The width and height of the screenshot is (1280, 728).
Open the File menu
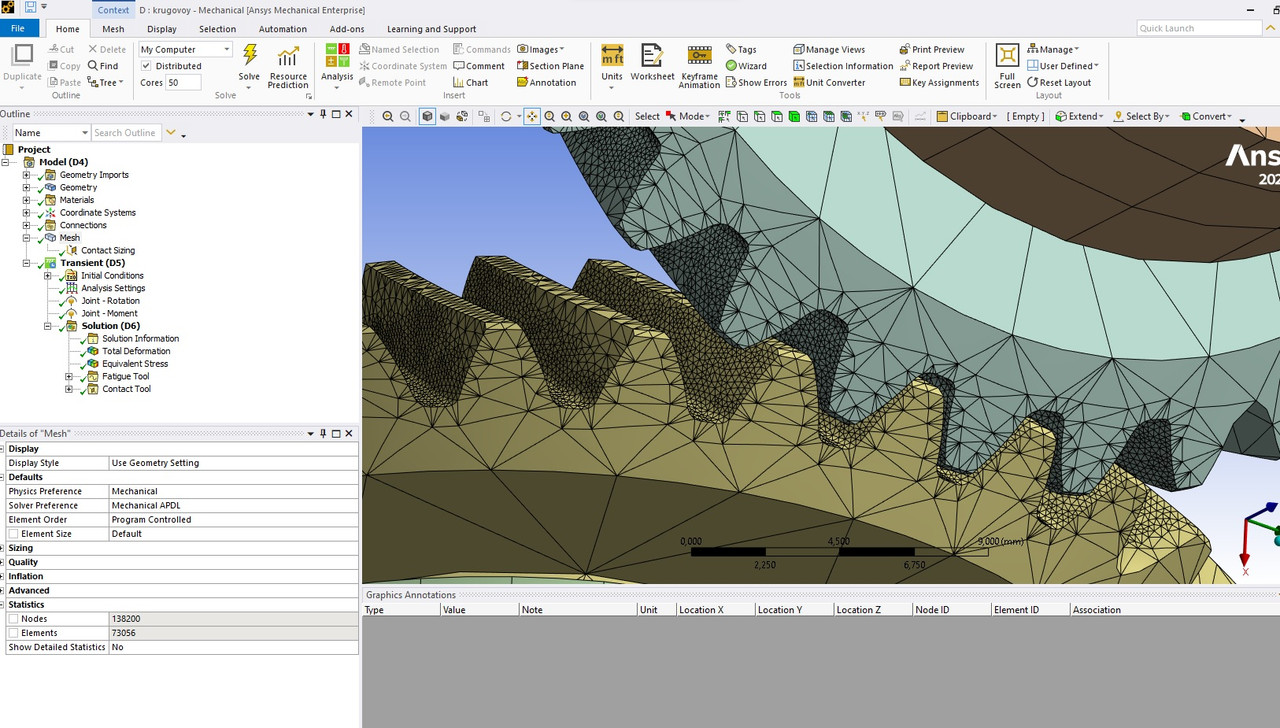(x=19, y=28)
